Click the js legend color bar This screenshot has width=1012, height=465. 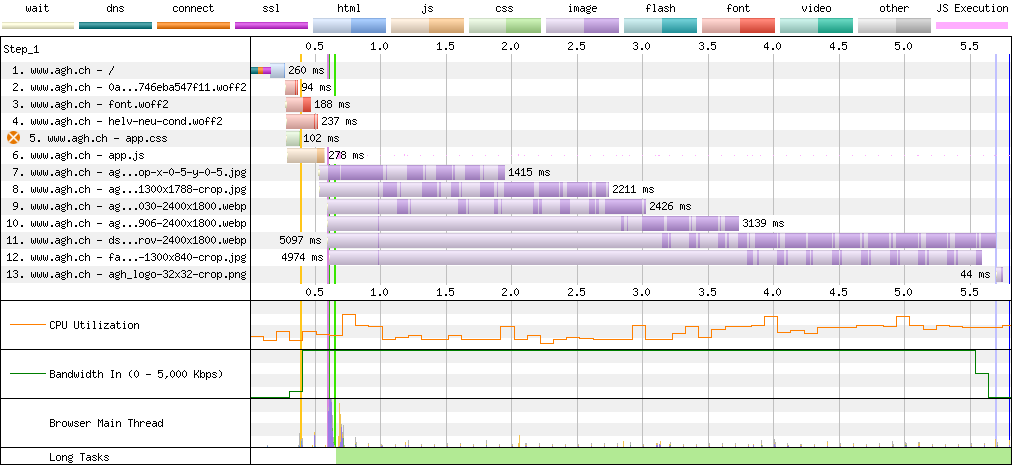(x=427, y=26)
